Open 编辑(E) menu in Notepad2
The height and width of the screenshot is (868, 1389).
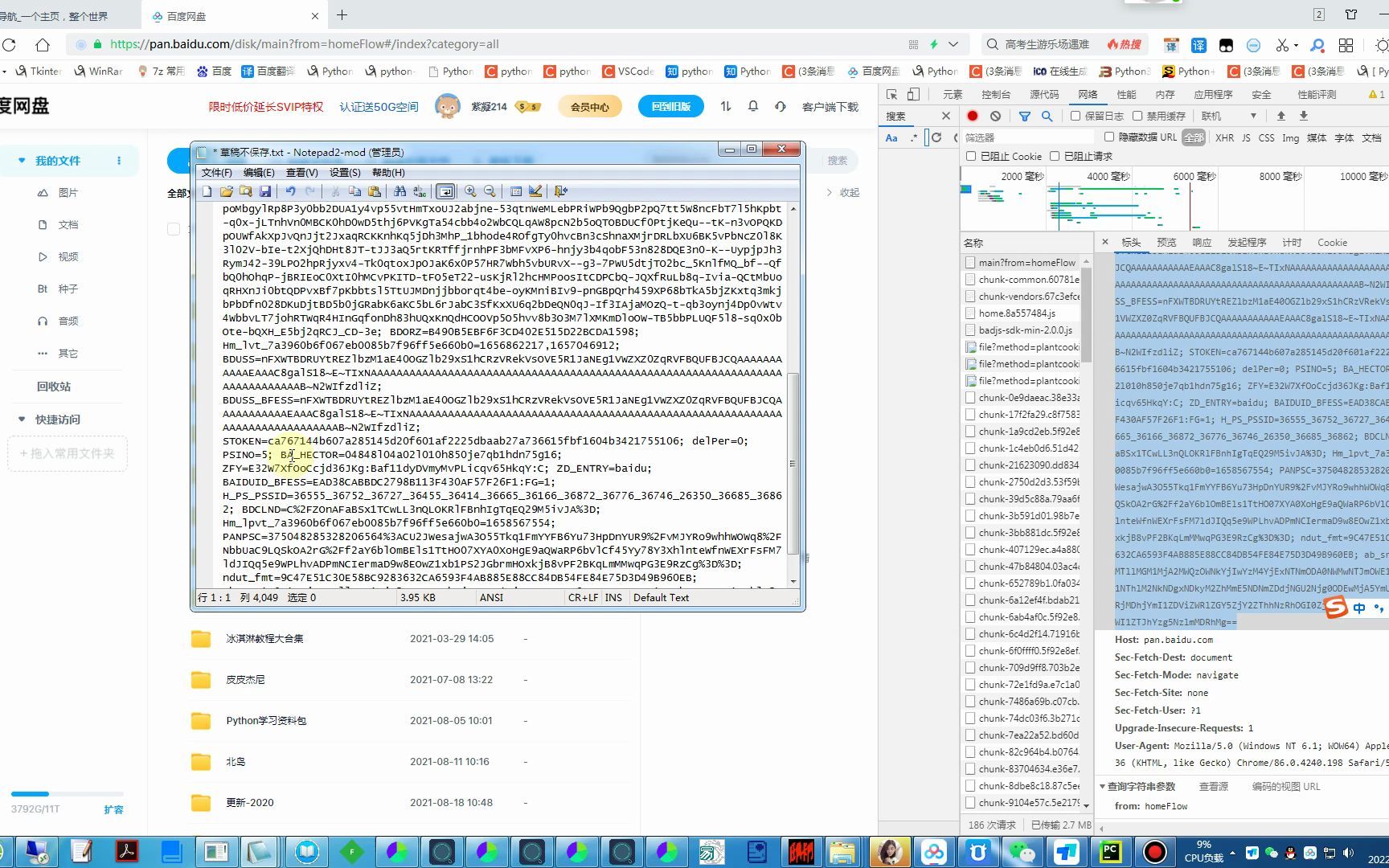(x=259, y=173)
